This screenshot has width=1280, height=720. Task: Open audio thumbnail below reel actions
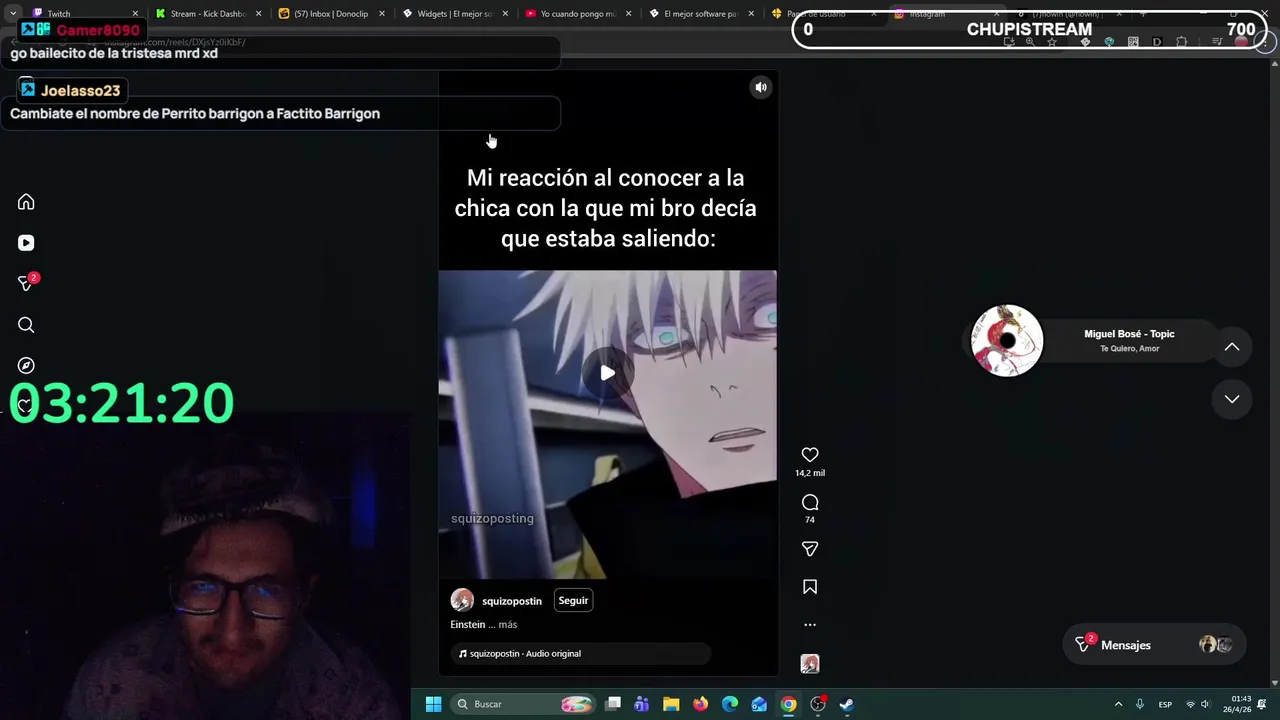[x=810, y=664]
